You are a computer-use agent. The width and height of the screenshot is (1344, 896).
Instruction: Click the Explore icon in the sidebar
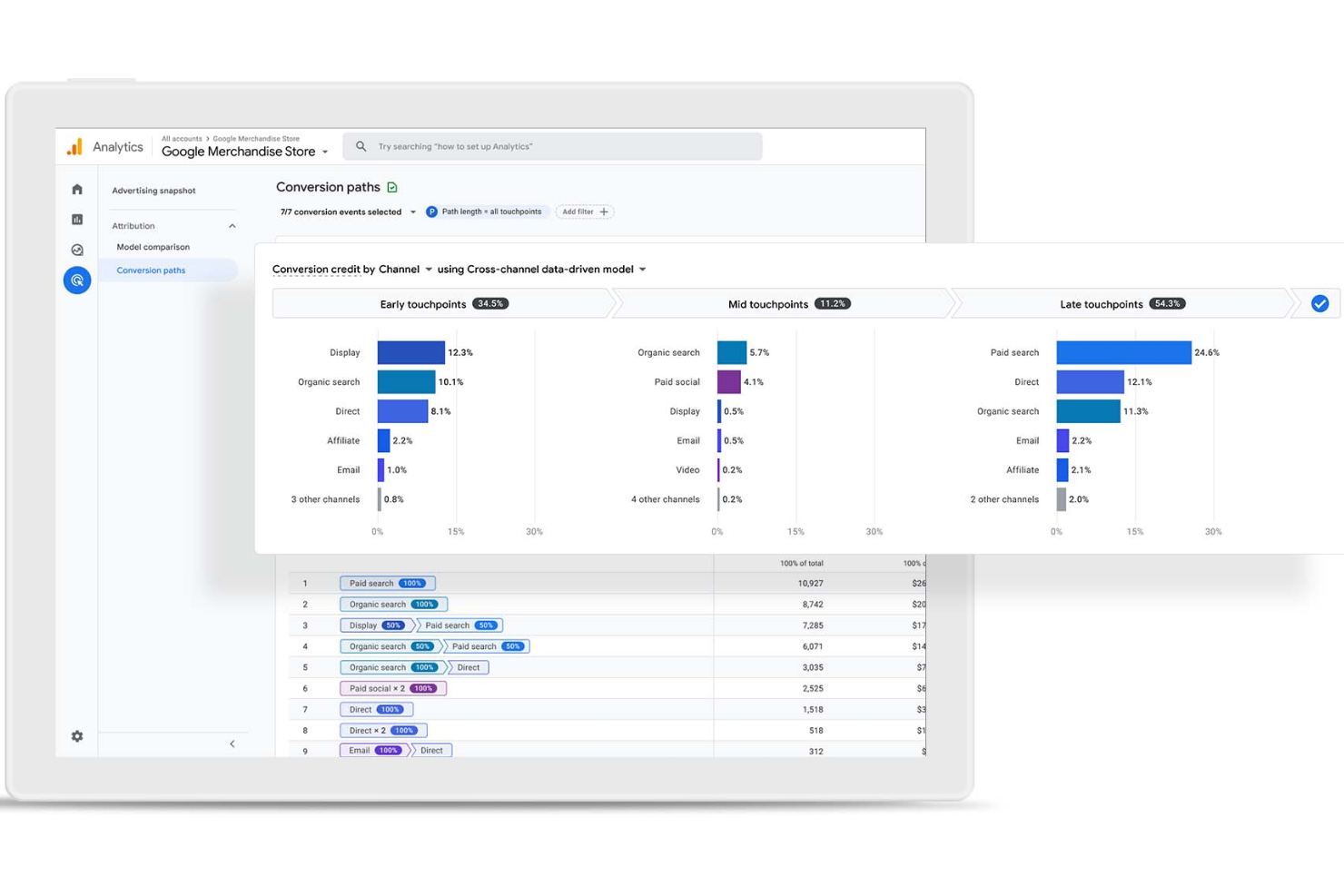coord(77,249)
